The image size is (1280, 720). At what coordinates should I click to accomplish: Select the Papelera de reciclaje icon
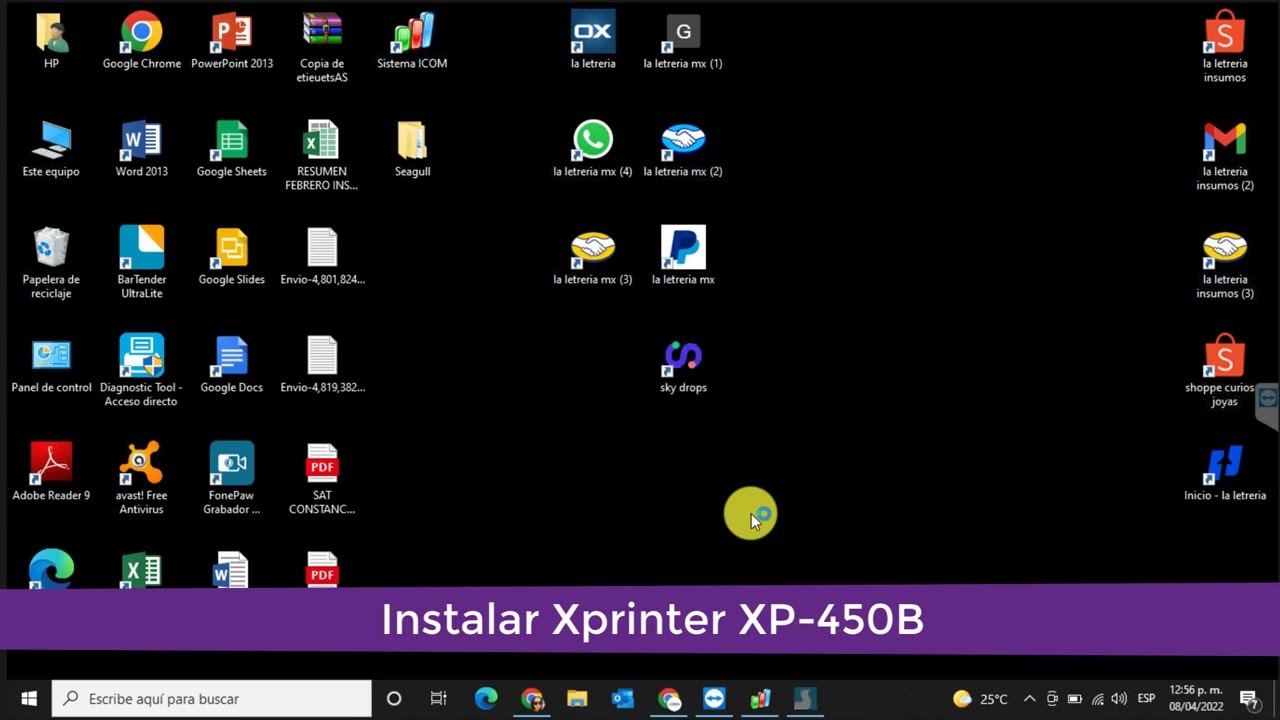(51, 264)
